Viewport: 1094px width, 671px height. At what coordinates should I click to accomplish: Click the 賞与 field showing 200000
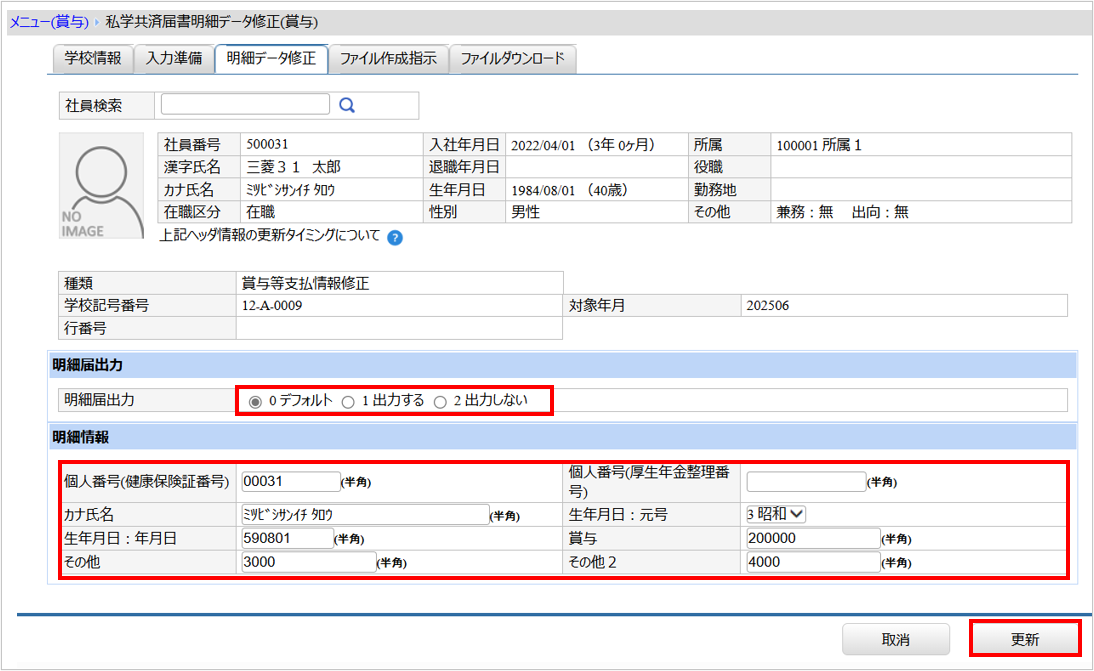(813, 538)
